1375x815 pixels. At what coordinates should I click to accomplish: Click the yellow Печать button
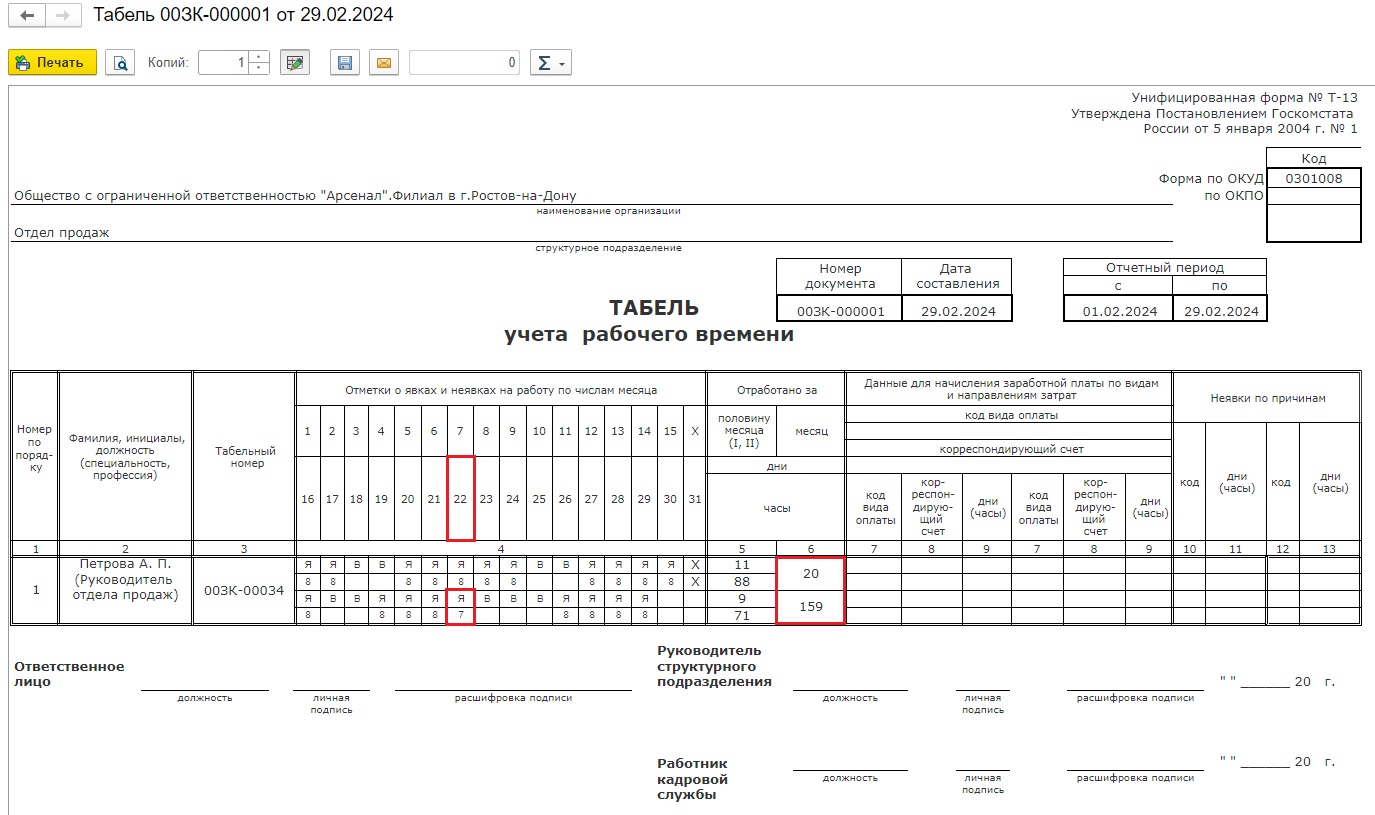[52, 62]
